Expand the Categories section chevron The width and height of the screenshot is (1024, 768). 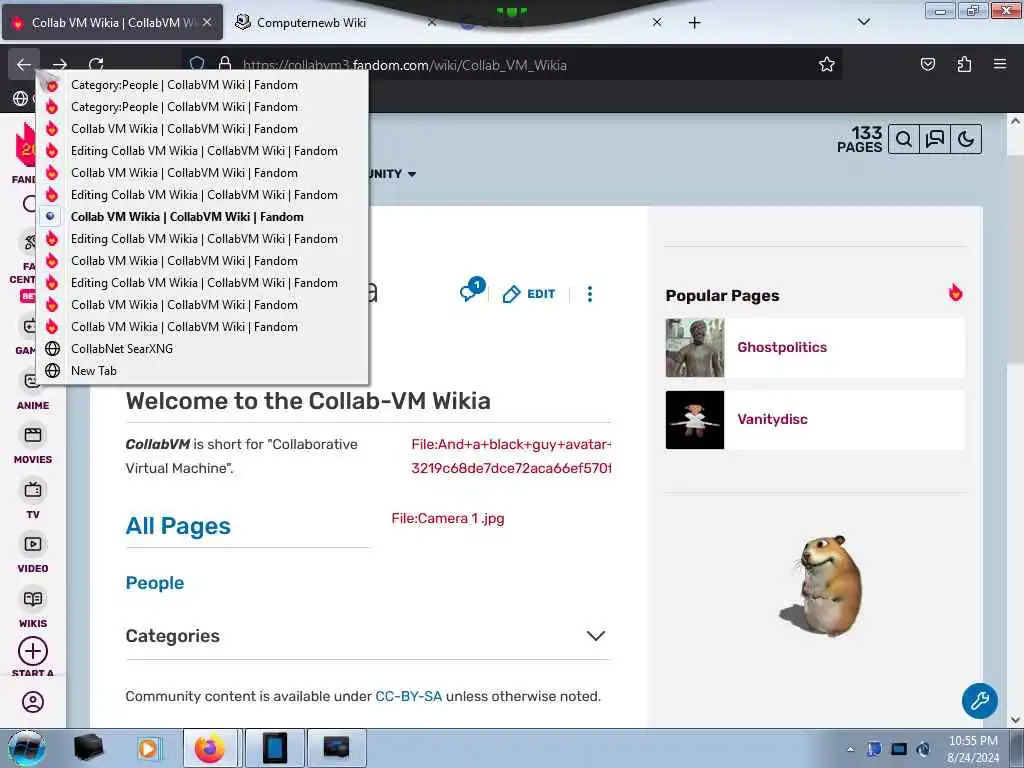click(x=596, y=635)
